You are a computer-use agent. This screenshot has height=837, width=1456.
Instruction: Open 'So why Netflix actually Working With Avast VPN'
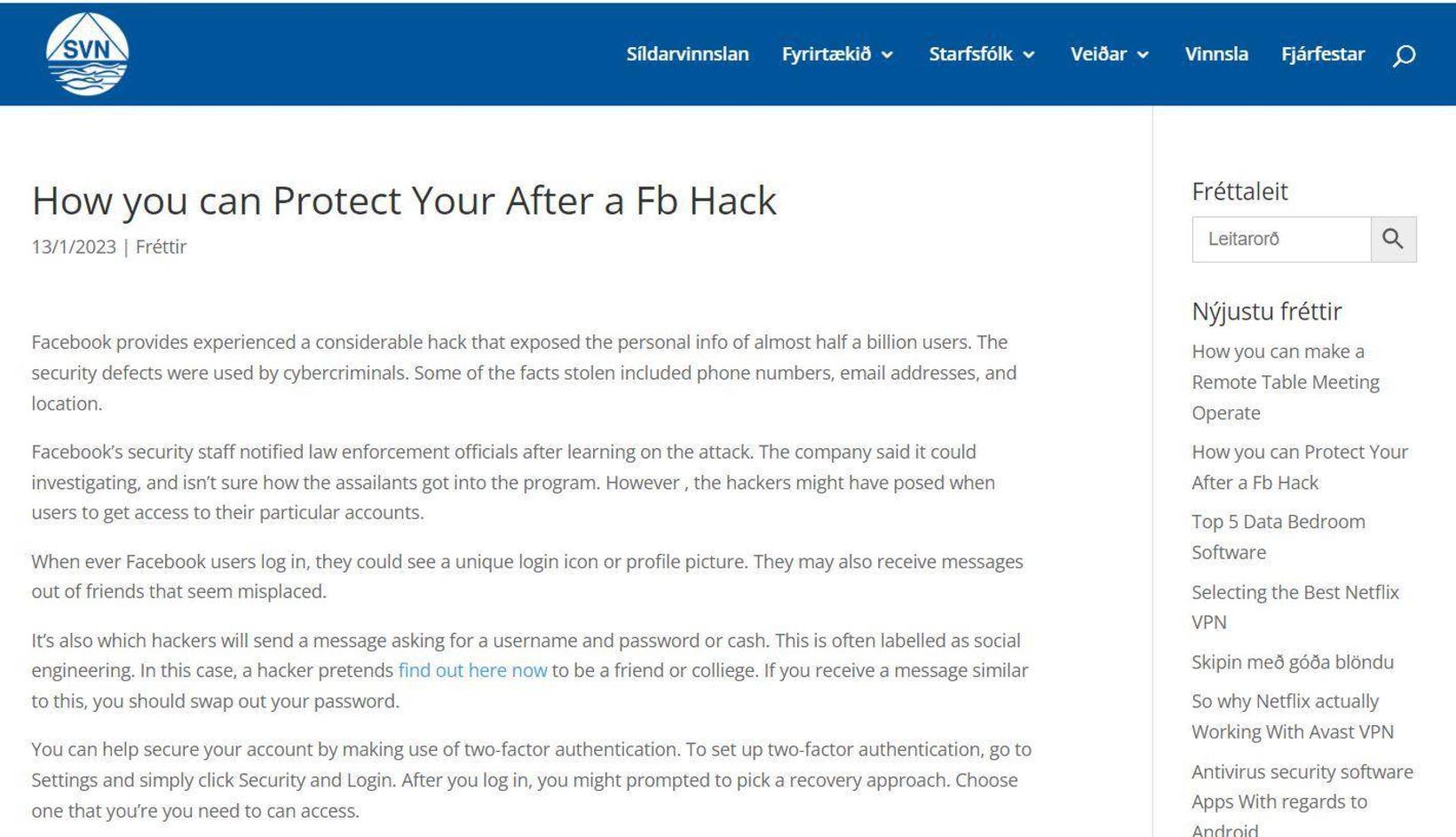point(1293,716)
